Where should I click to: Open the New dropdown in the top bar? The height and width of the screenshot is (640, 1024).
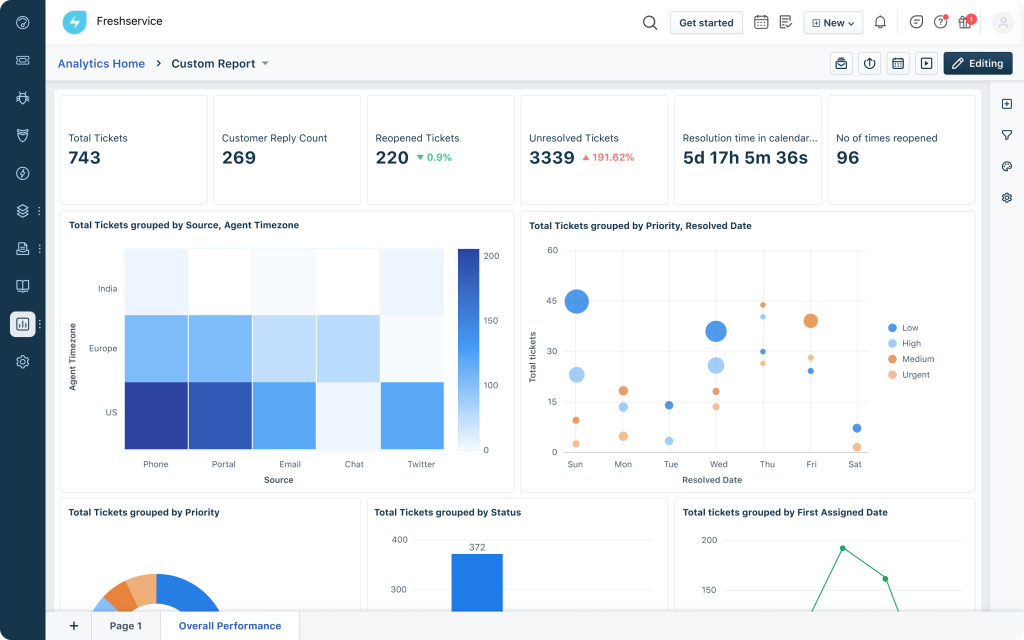click(x=832, y=21)
